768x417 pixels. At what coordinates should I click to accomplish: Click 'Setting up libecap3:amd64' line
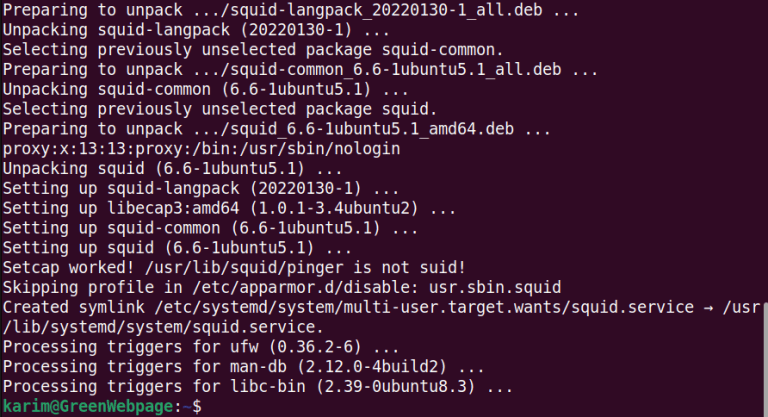(229, 208)
